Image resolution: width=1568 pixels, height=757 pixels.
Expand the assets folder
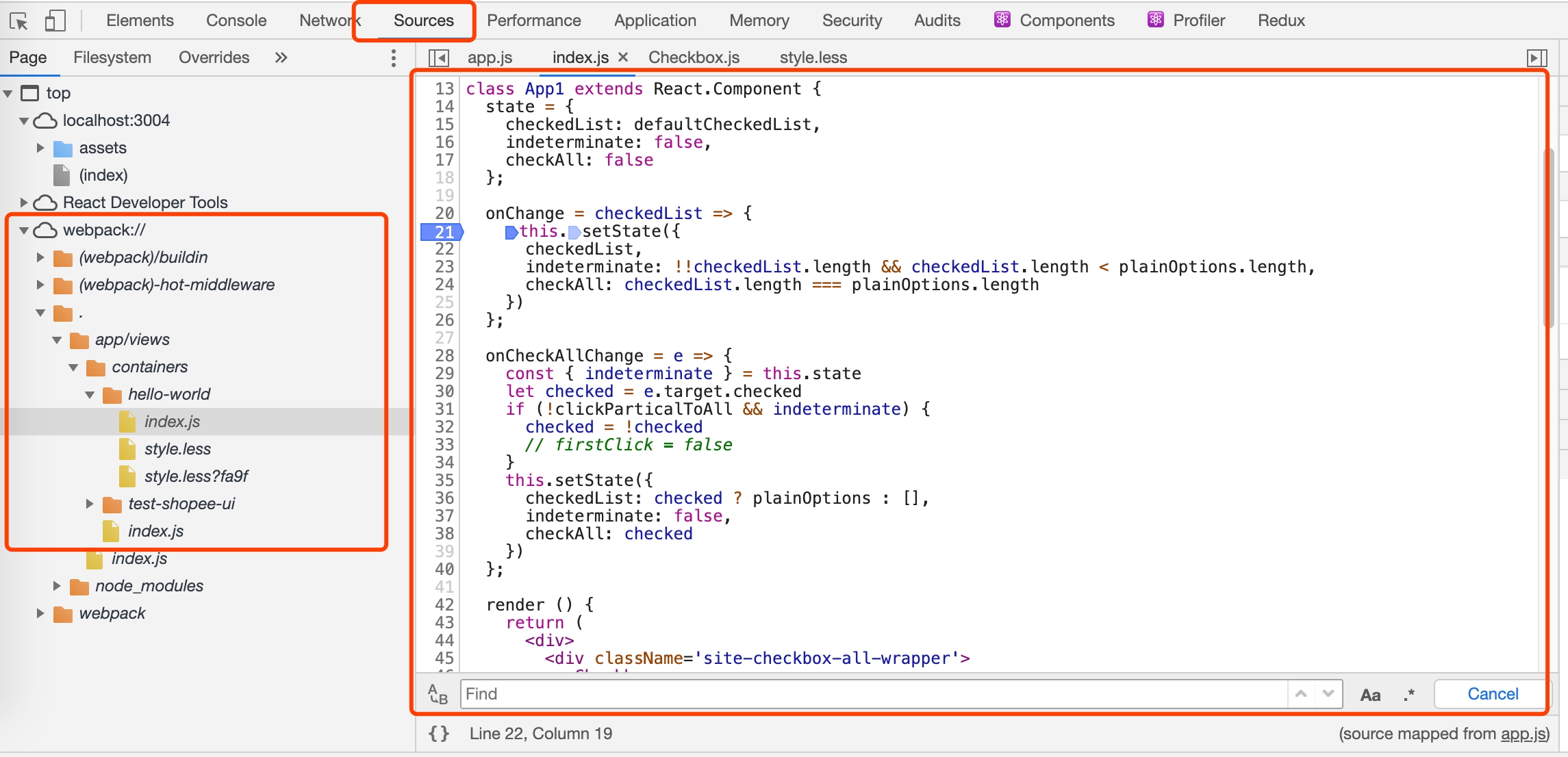[40, 148]
